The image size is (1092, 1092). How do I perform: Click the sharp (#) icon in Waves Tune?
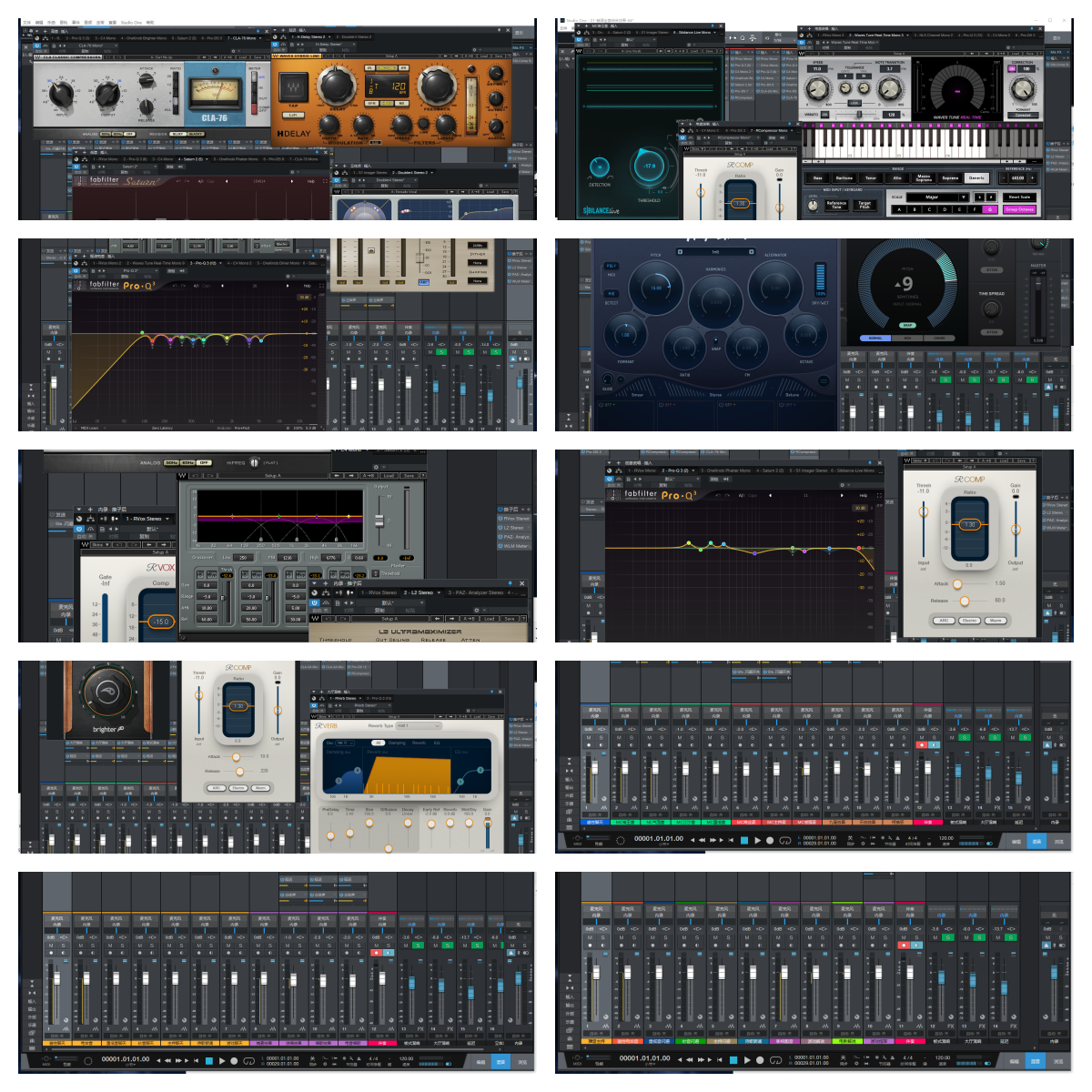[990, 197]
